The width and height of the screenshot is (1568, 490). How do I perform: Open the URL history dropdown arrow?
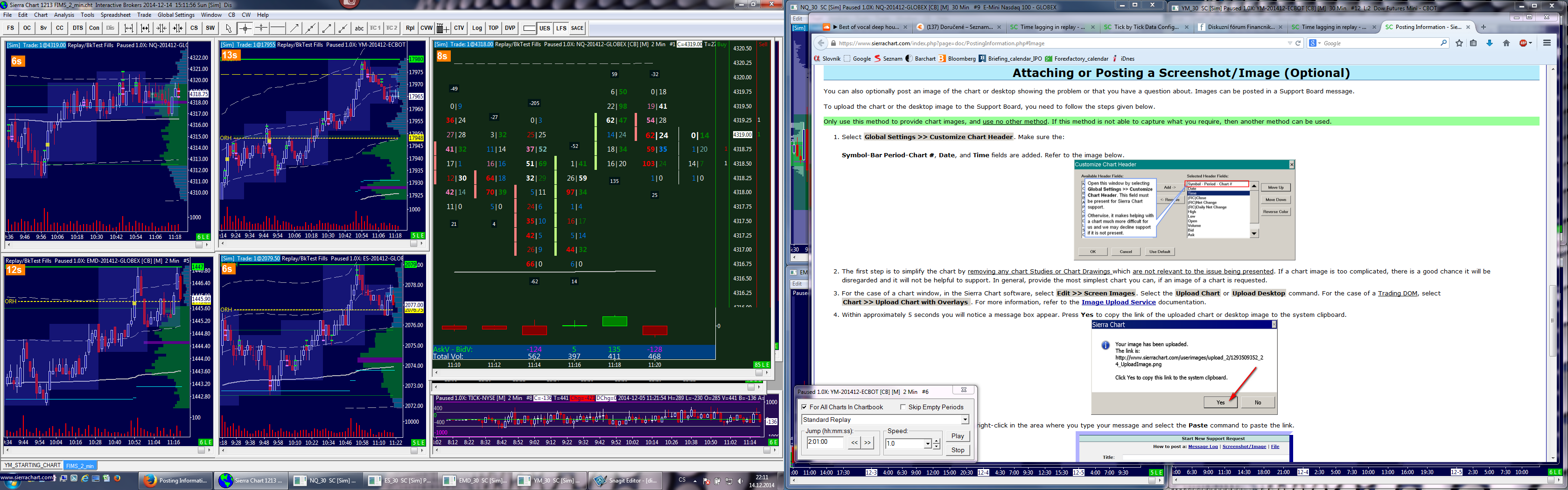[1289, 43]
